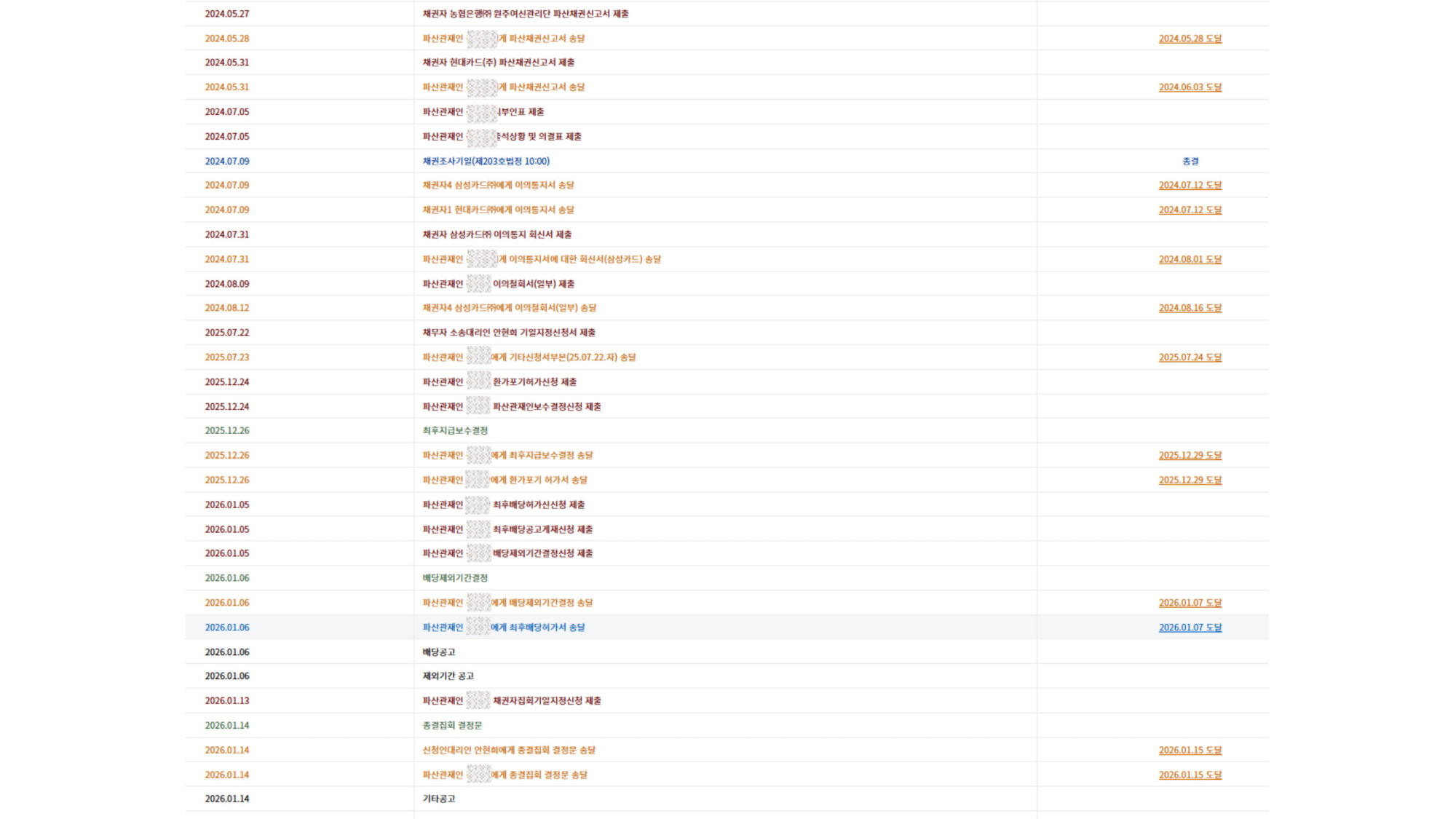Click the date cell '2025.07.22'
This screenshot has width=1456, height=819.
(227, 333)
